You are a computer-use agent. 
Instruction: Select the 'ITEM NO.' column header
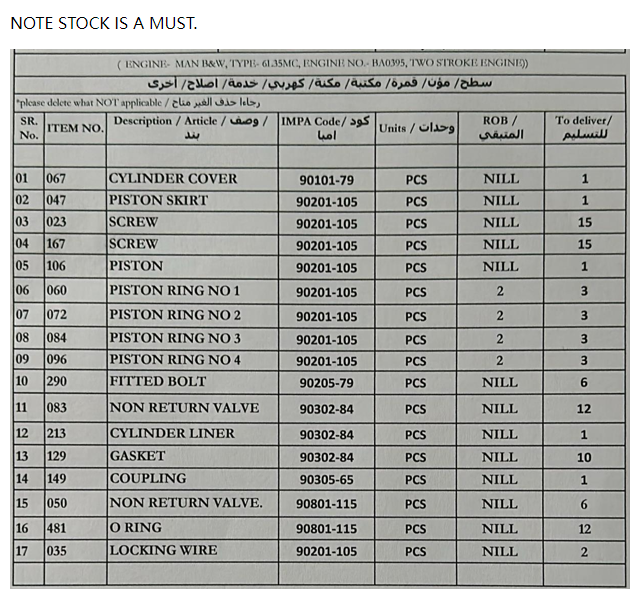point(75,128)
